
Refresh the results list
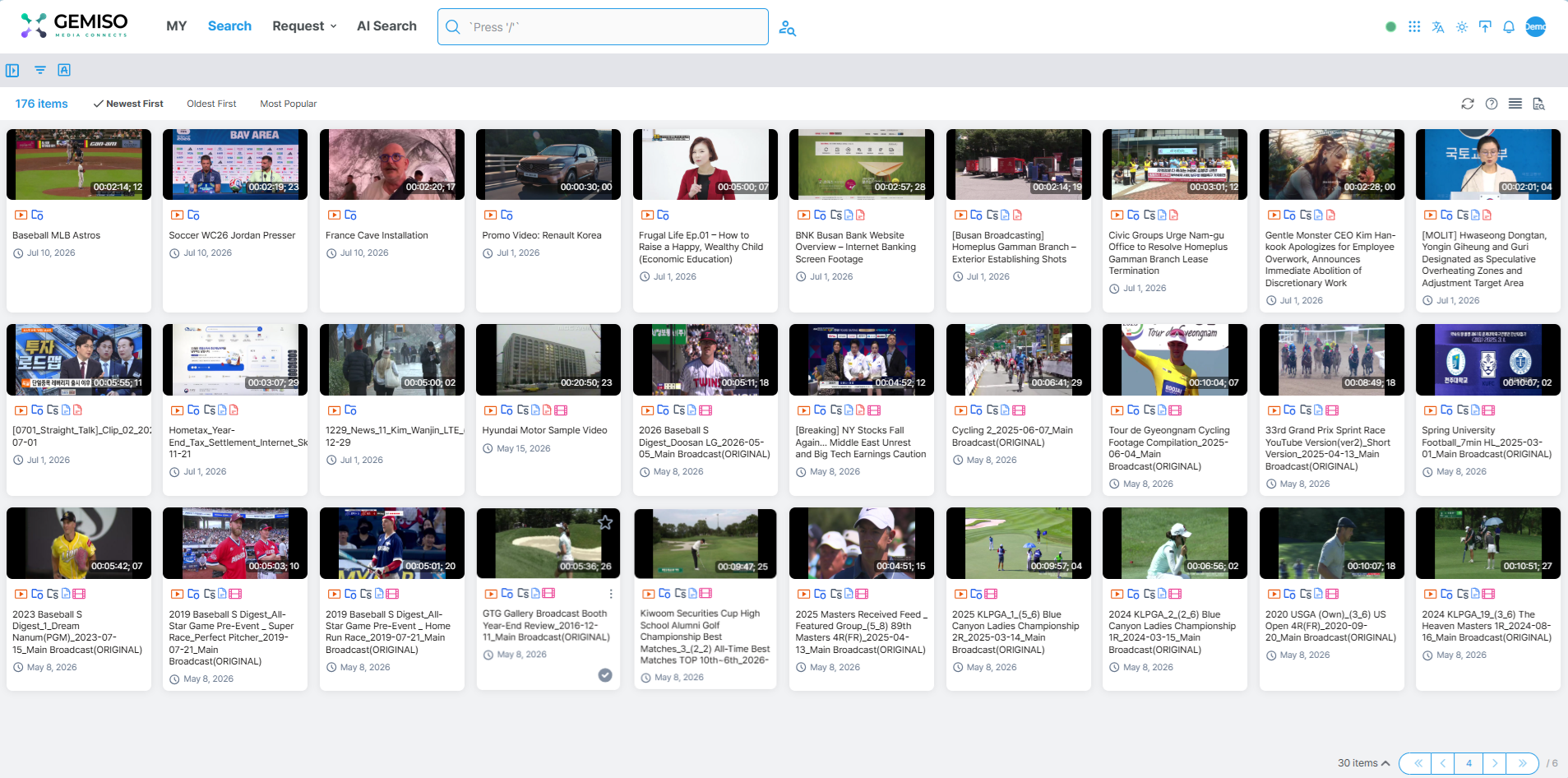point(1468,104)
